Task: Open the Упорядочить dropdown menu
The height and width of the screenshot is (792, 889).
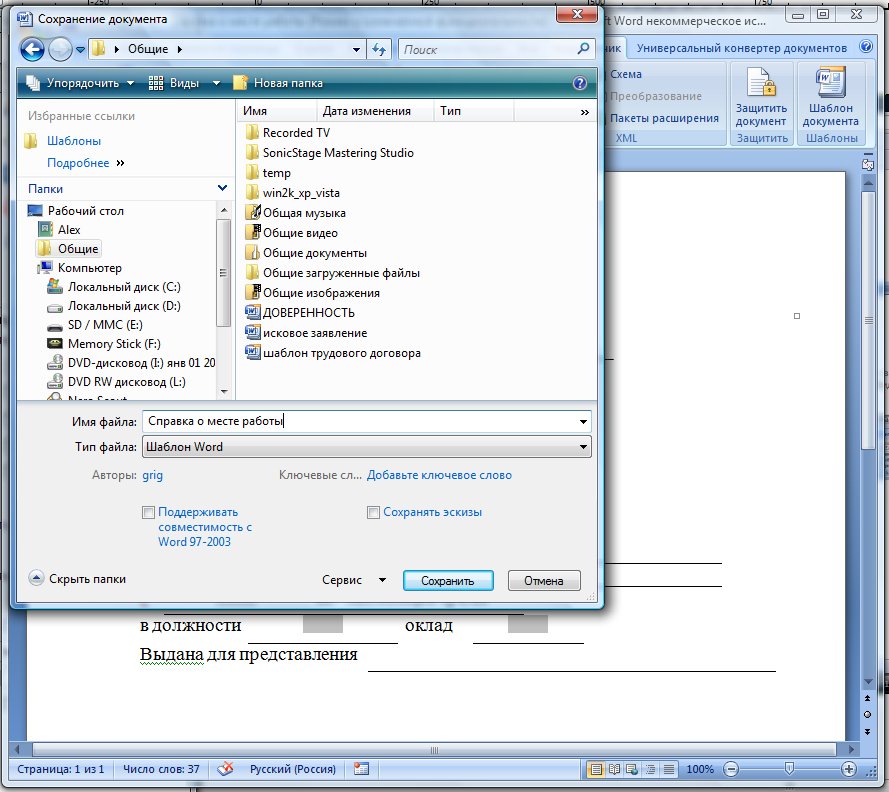Action: (x=130, y=83)
